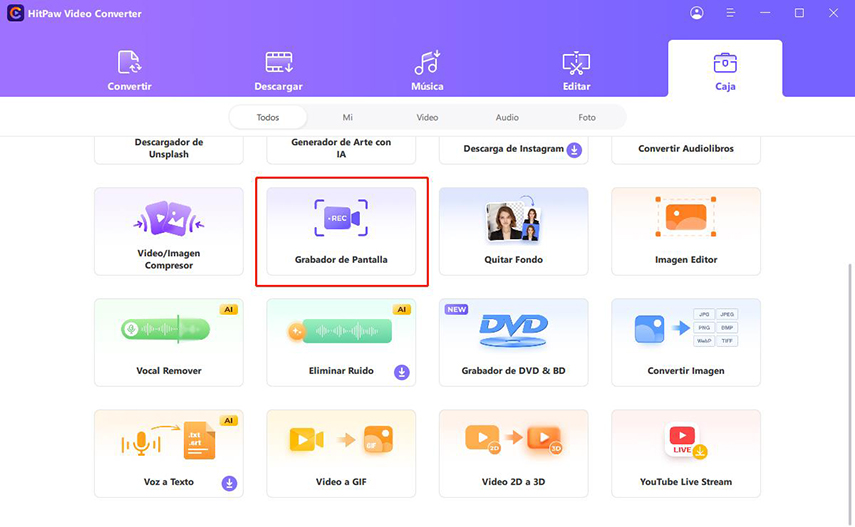The width and height of the screenshot is (855, 527).
Task: Click the Vocal Remover label
Action: 169,371
